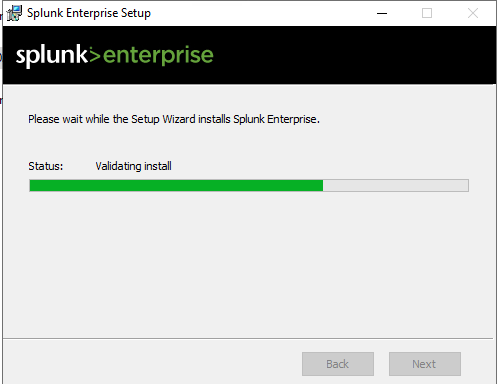Click the Status: label
The width and height of the screenshot is (499, 384).
click(x=45, y=166)
